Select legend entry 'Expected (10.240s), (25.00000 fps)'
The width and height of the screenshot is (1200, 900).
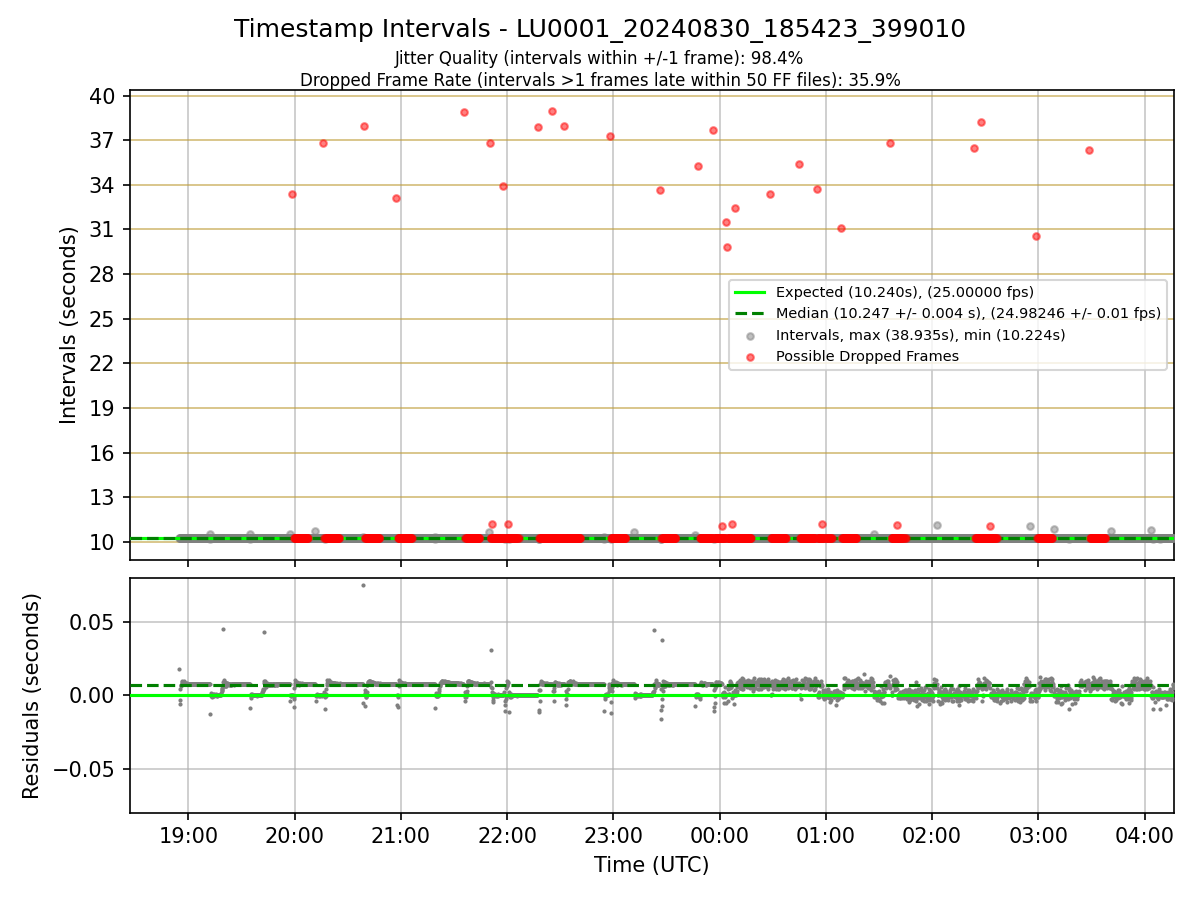point(905,292)
